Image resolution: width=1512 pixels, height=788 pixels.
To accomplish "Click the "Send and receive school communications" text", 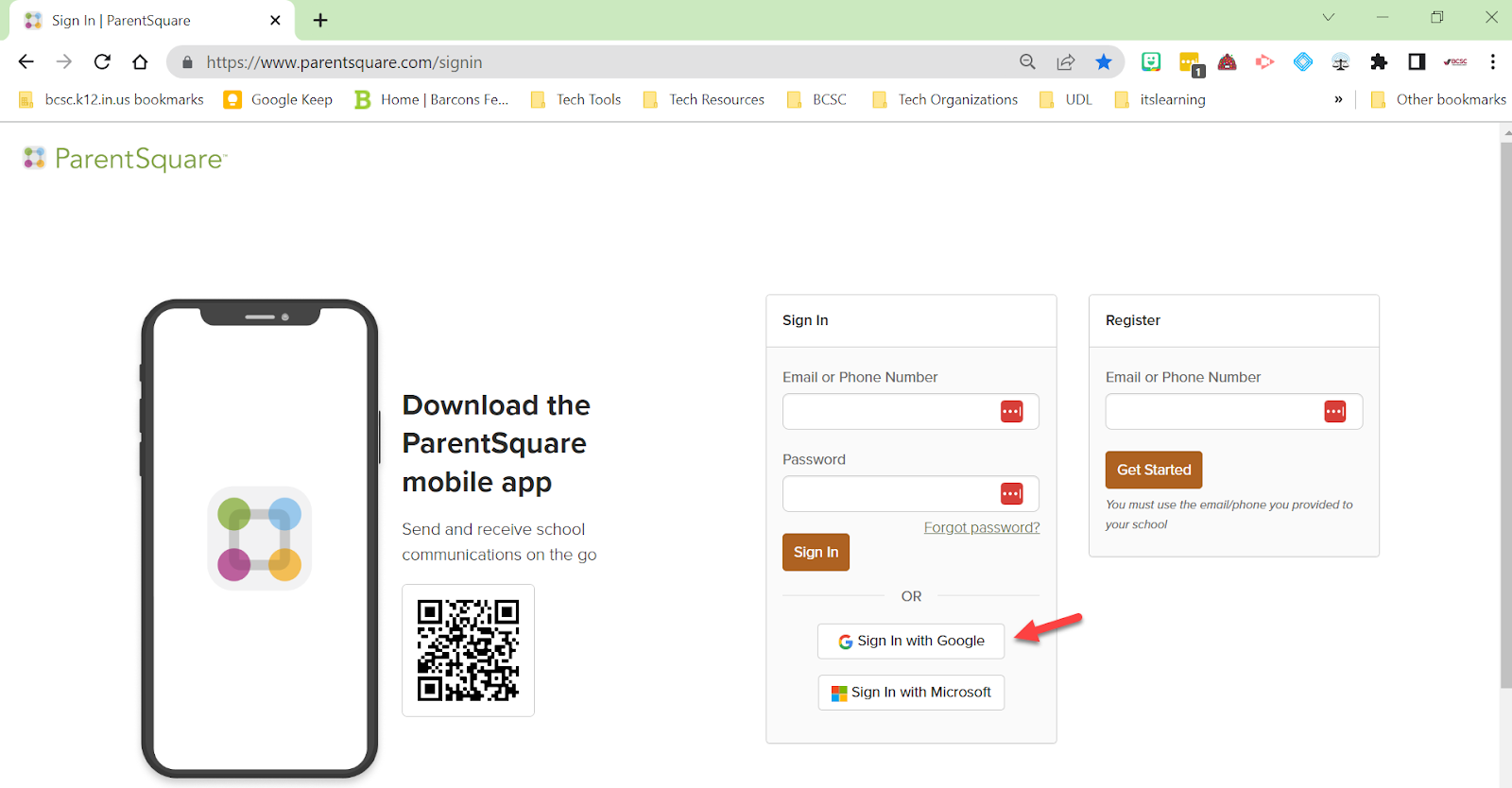I will [499, 541].
